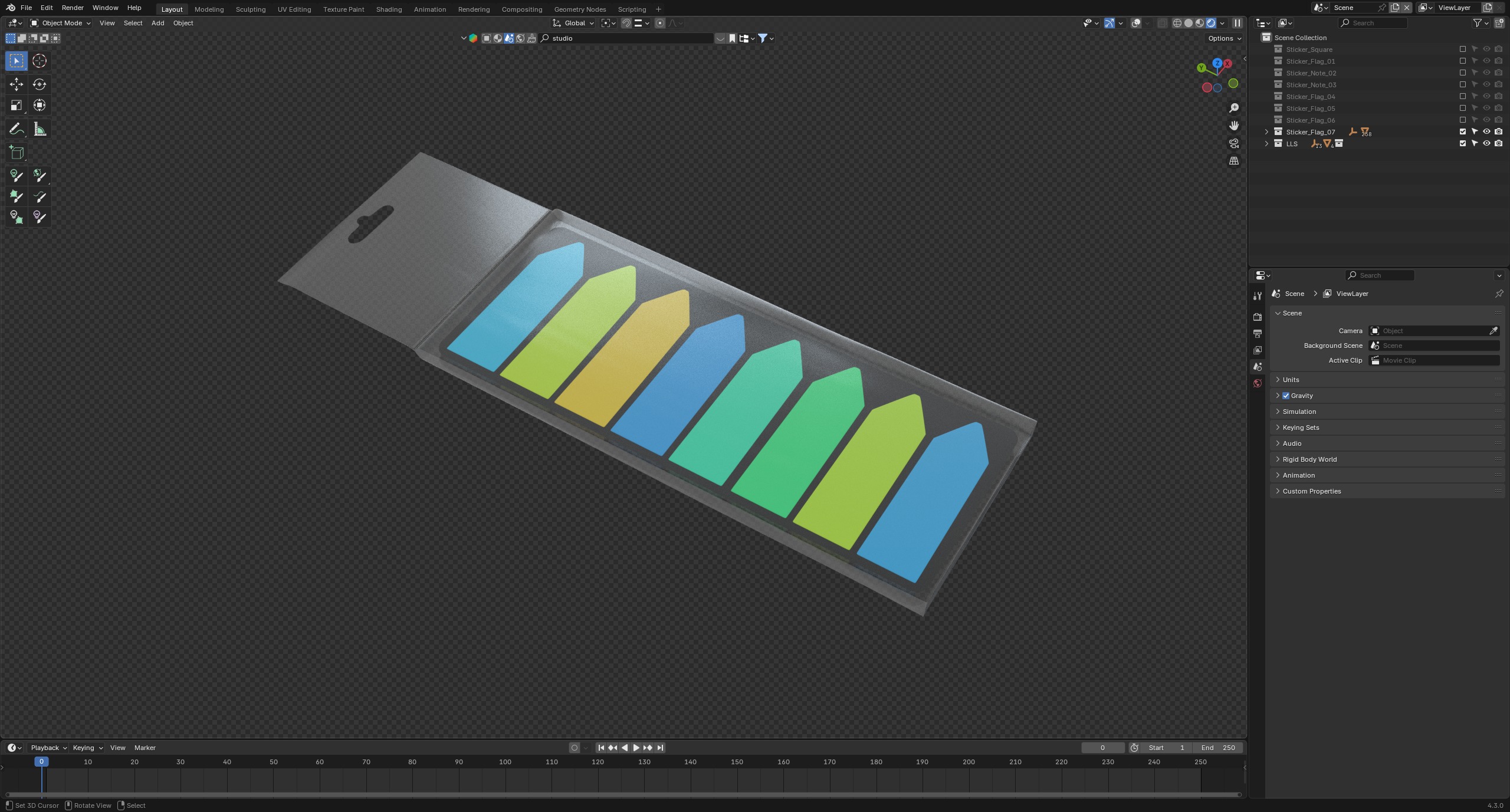Play the animation forward
1510x812 pixels.
636,748
